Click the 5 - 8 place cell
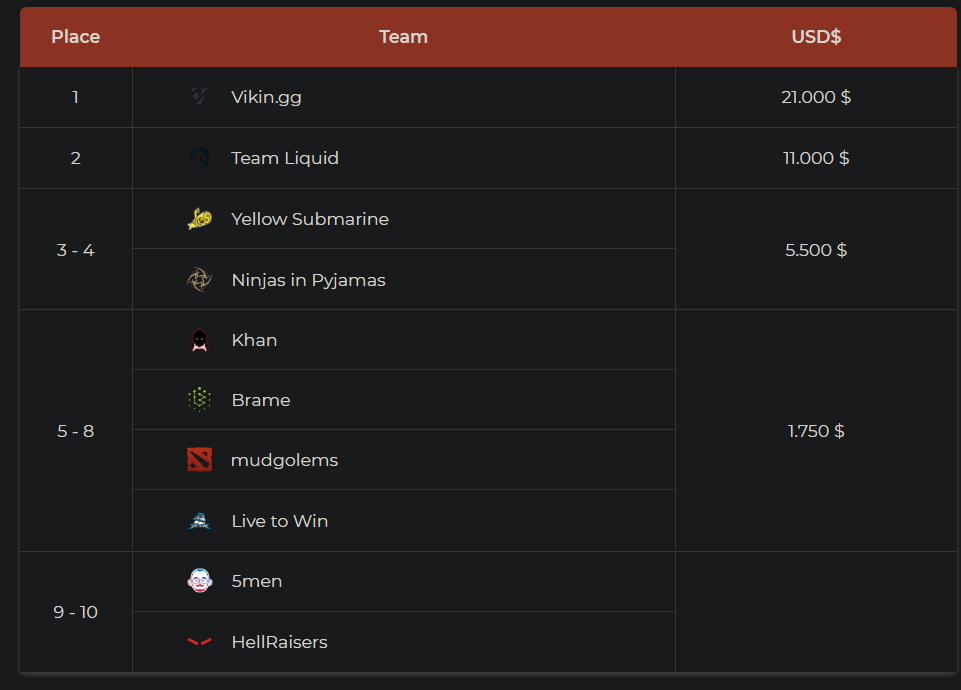 click(x=76, y=431)
